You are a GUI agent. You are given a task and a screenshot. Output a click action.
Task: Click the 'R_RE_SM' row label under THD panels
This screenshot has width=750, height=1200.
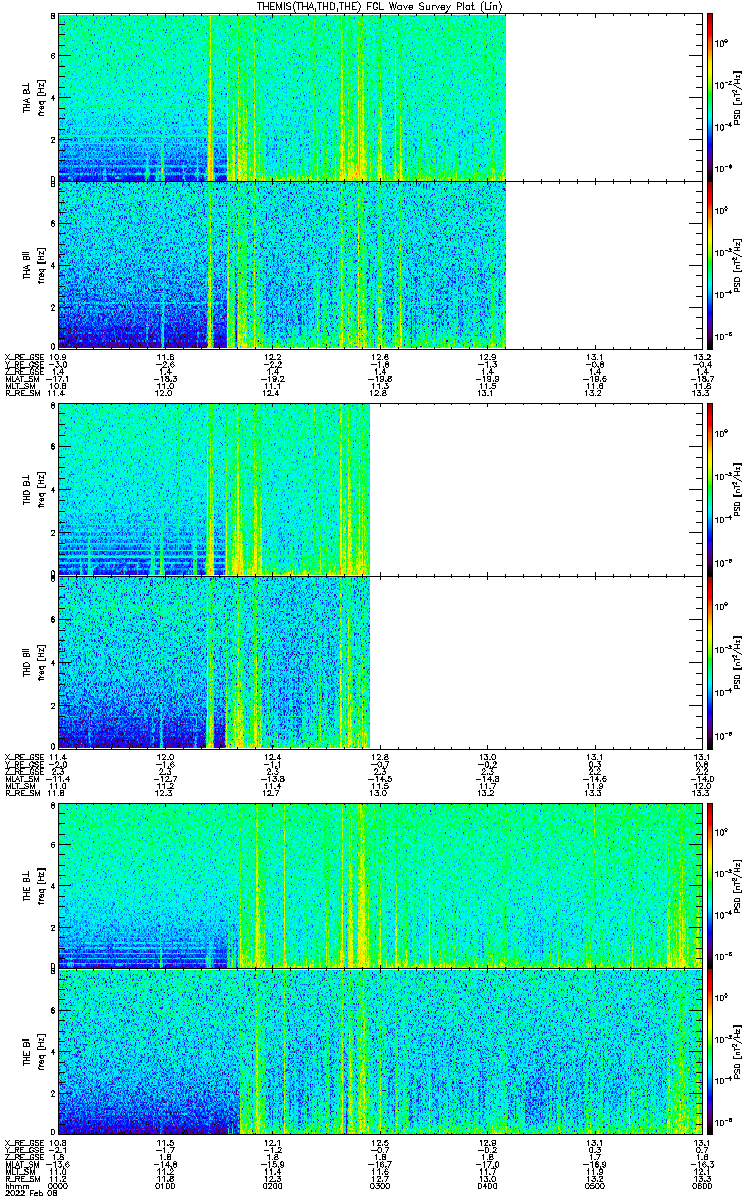click(22, 792)
